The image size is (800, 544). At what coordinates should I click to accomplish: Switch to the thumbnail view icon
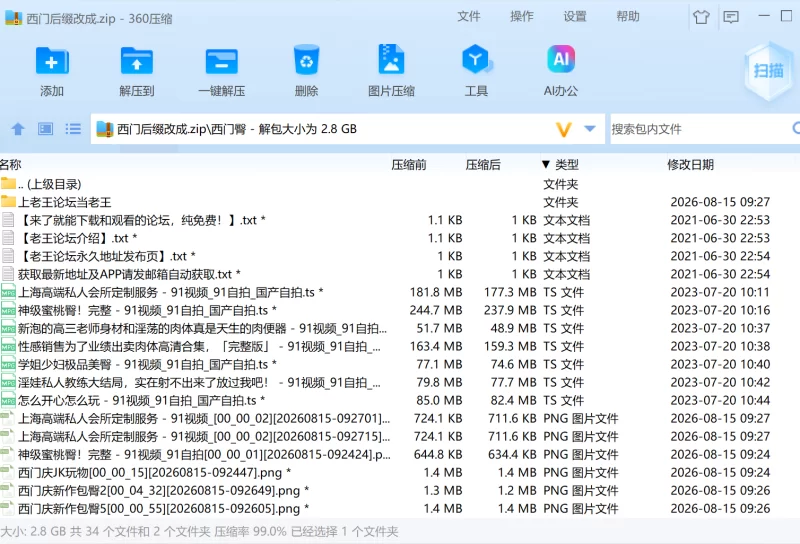pos(45,129)
